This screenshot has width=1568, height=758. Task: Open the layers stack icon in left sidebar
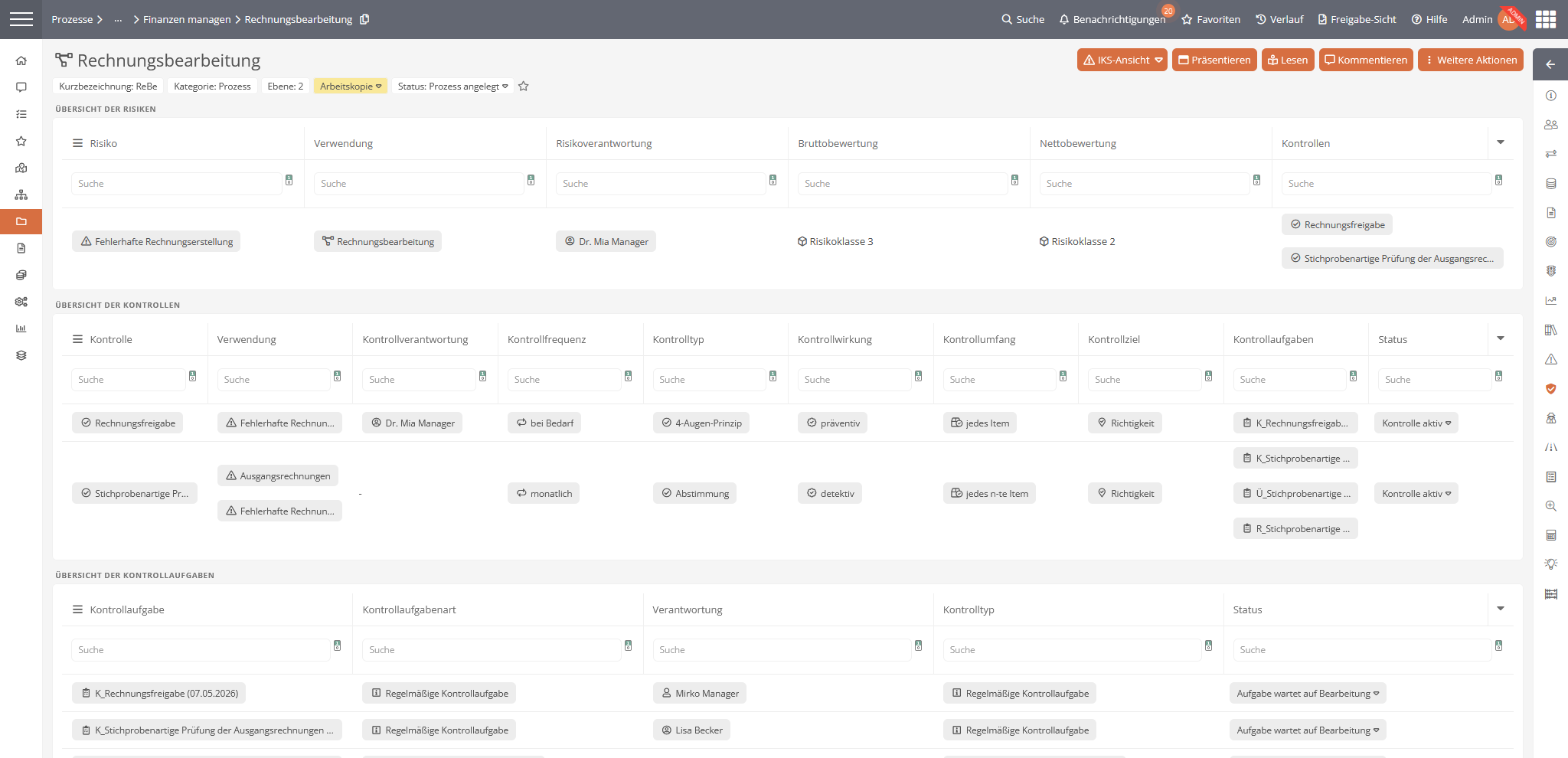[21, 355]
